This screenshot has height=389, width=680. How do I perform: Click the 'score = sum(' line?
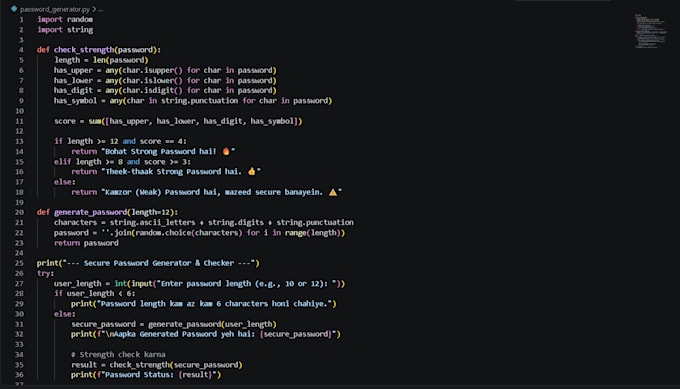(x=178, y=121)
